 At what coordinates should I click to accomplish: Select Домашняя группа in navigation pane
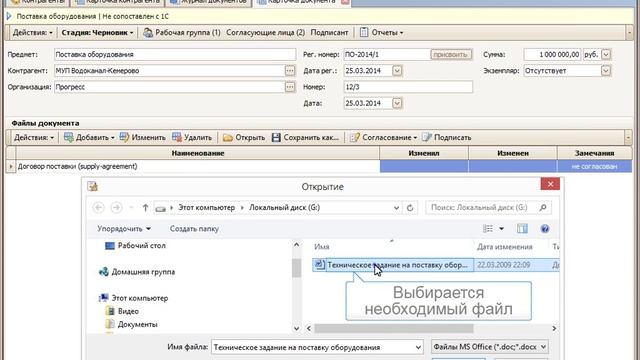pos(137,272)
